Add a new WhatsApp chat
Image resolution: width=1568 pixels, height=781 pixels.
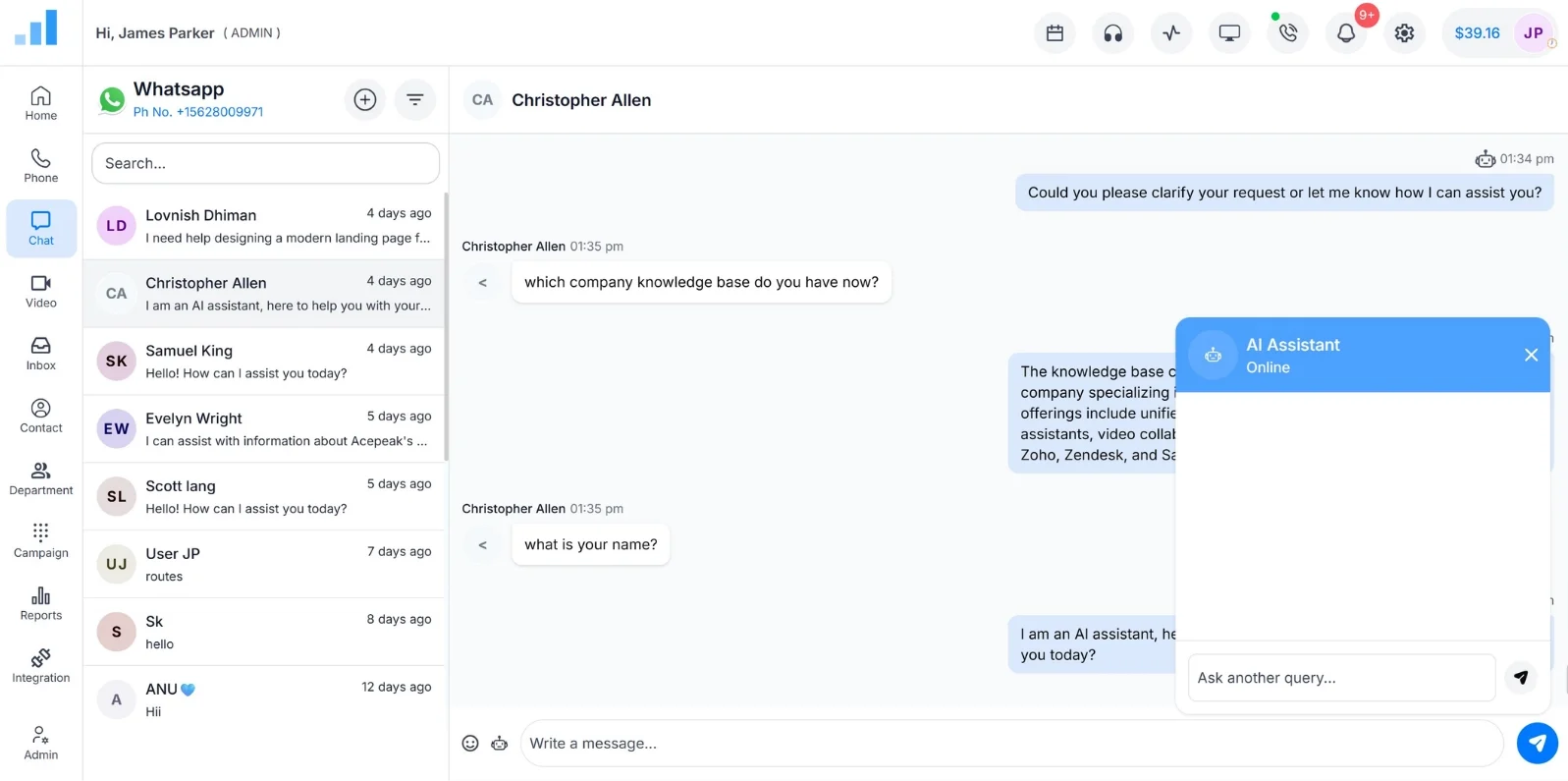pyautogui.click(x=365, y=99)
